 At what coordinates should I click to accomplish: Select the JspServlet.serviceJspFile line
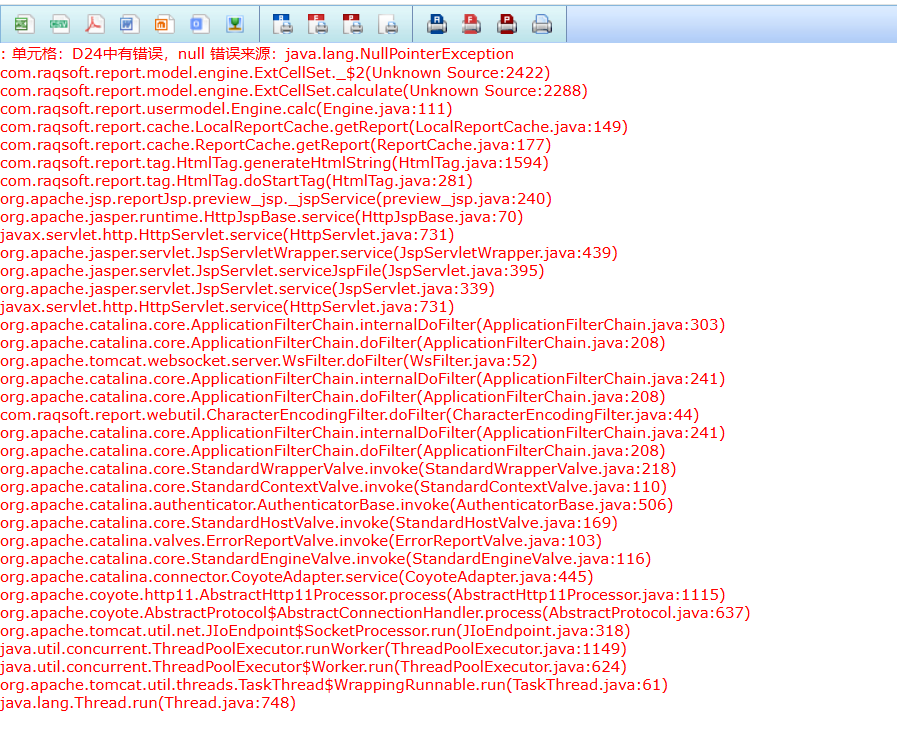272,271
